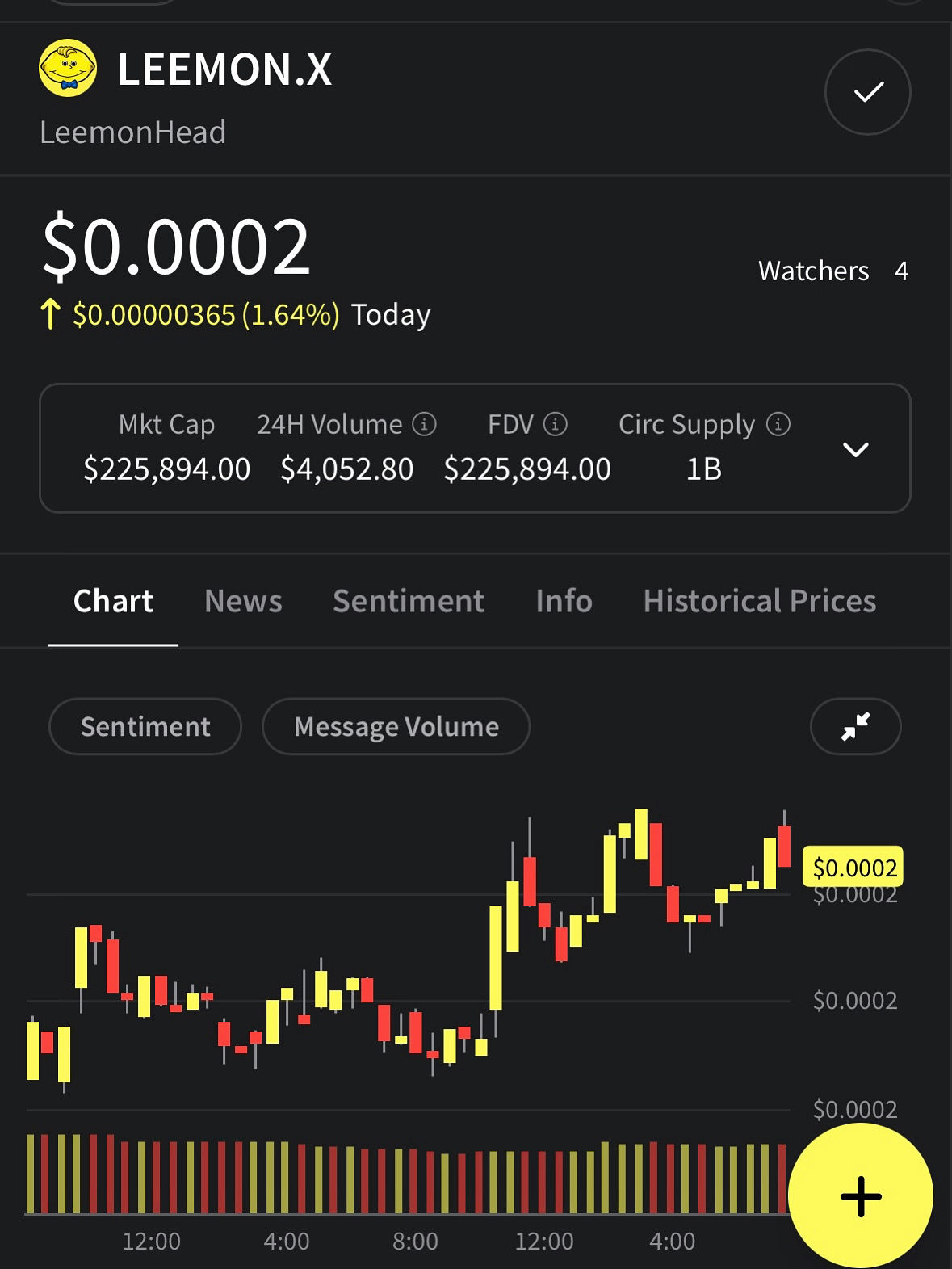This screenshot has height=1269, width=952.
Task: Open the Sentiment tab
Action: tap(409, 601)
